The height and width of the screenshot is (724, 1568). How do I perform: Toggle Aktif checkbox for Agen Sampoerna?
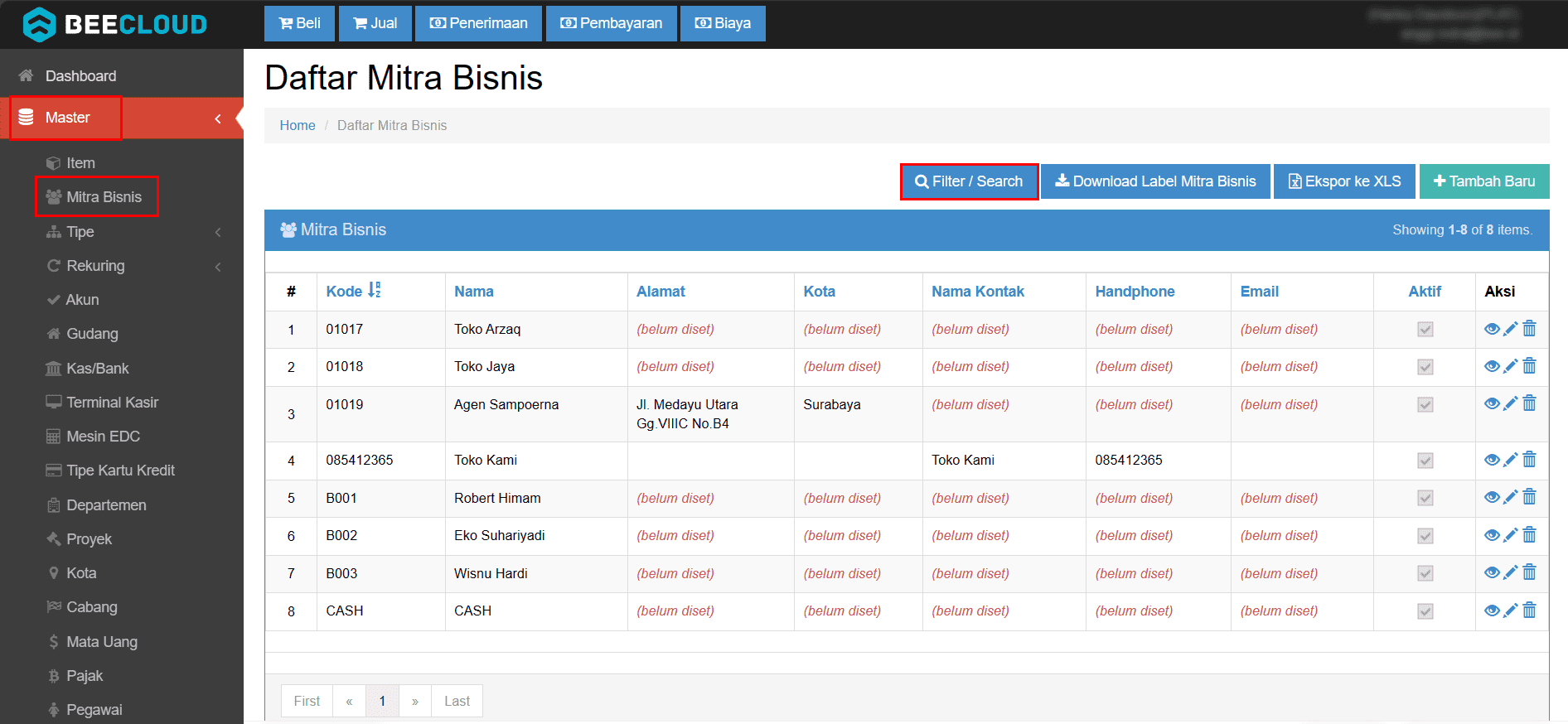(1425, 405)
